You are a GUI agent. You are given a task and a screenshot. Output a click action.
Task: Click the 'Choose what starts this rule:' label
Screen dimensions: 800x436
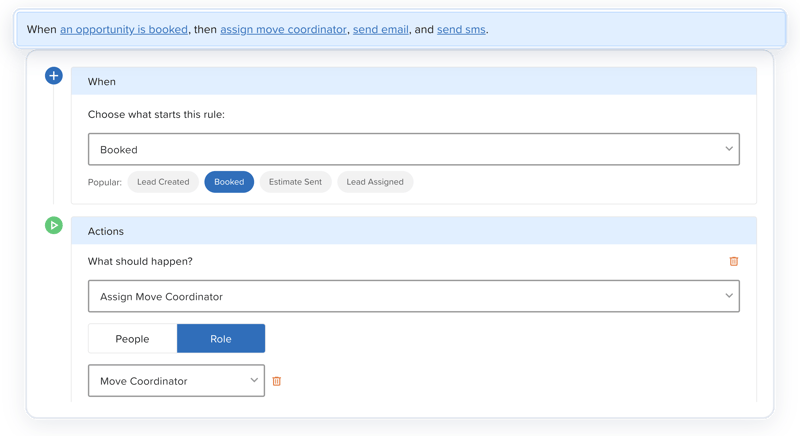coord(156,114)
